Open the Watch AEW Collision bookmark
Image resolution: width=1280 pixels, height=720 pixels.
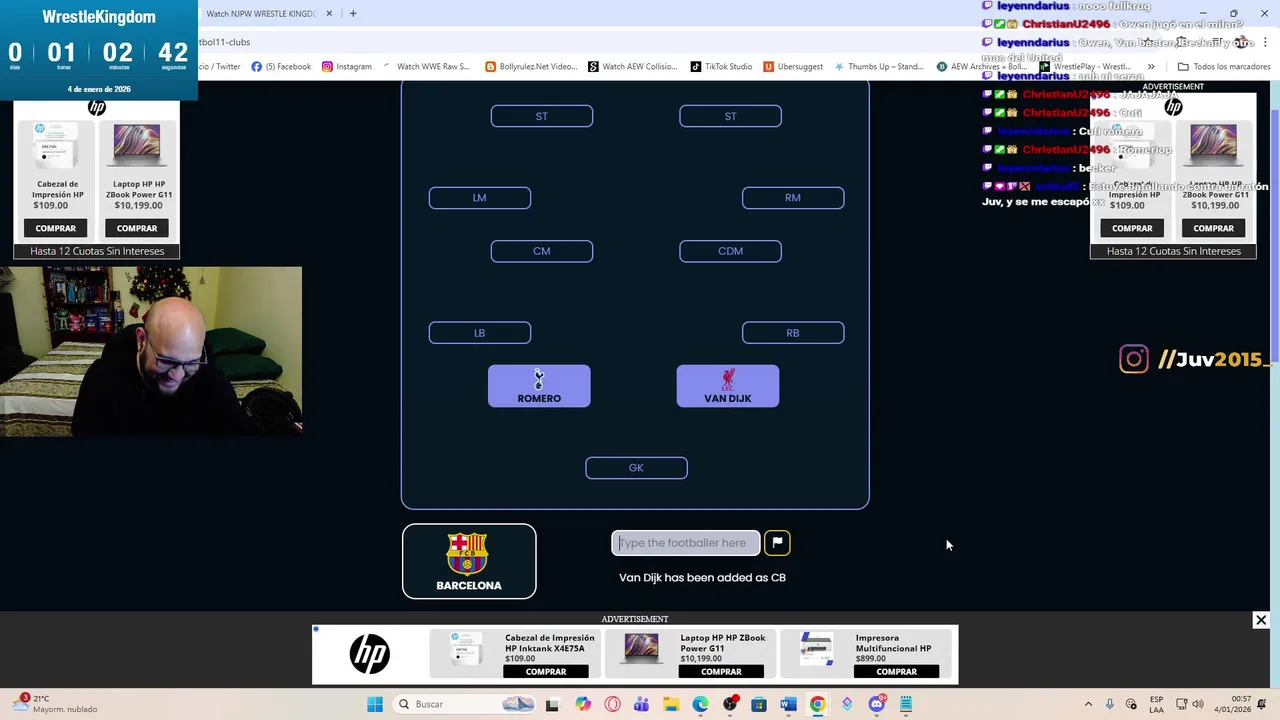point(633,67)
